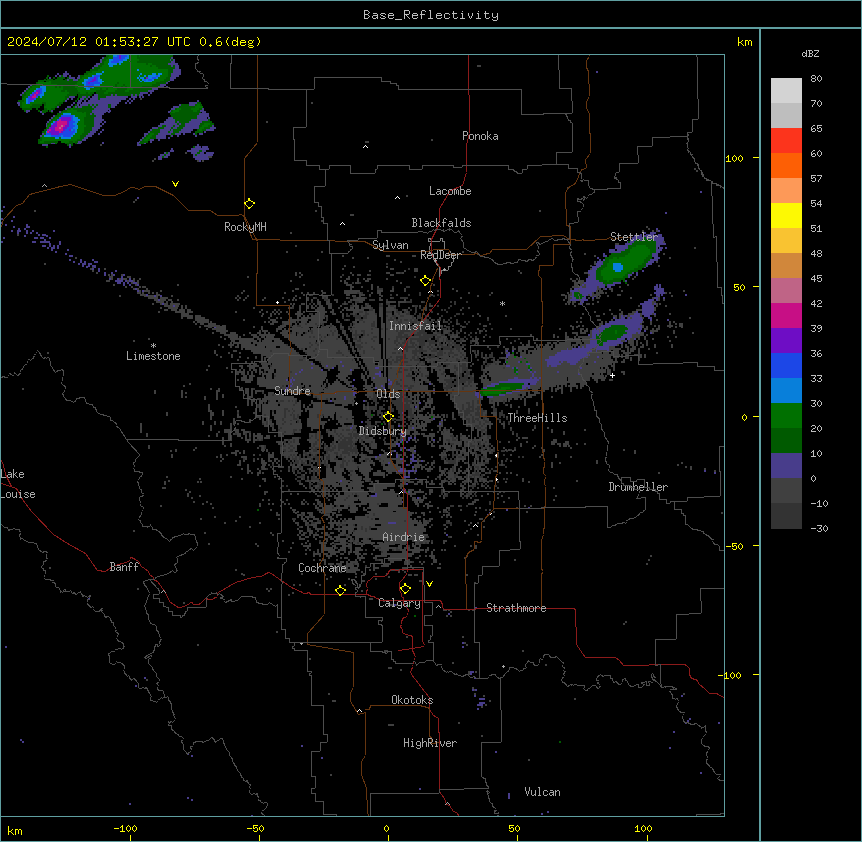This screenshot has width=862, height=842.
Task: Click the Sundre label
Action: 292,391
